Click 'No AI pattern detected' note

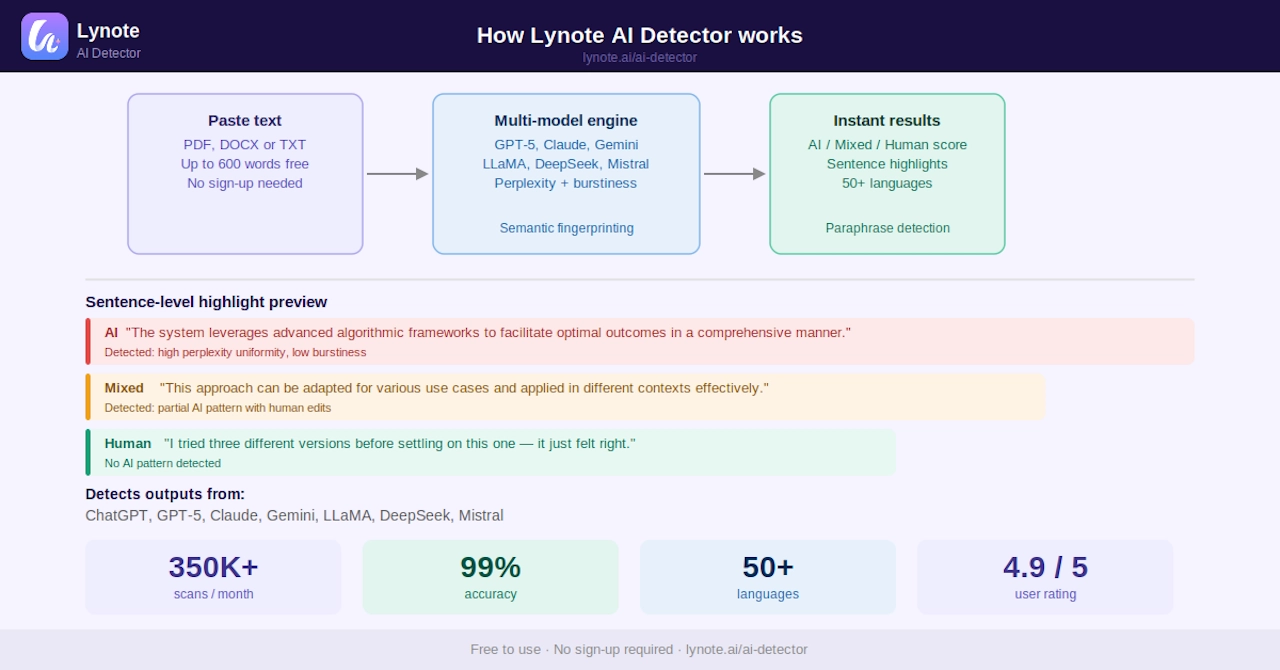pyautogui.click(x=162, y=463)
